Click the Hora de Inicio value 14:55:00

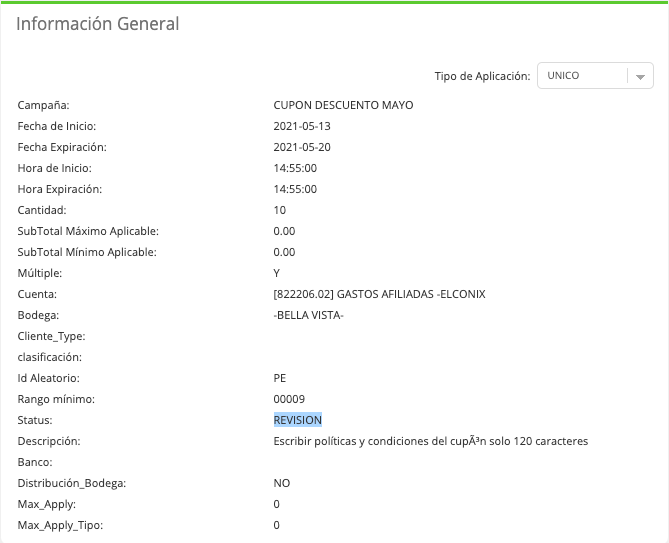pos(295,168)
